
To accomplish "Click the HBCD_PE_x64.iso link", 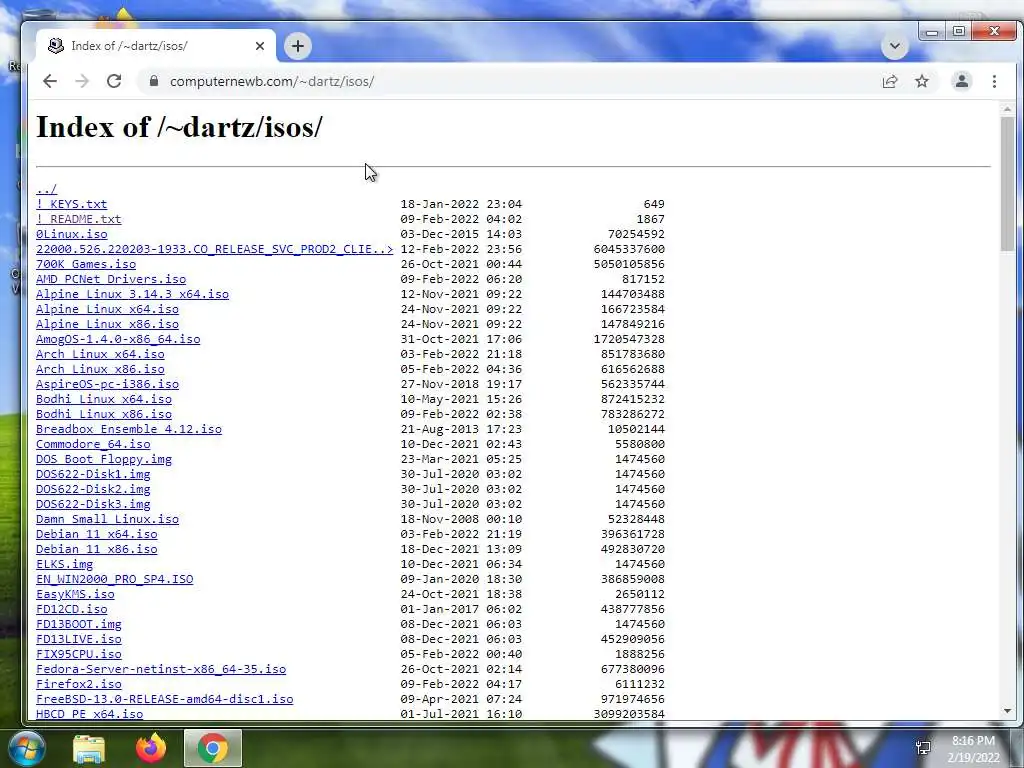I will pyautogui.click(x=89, y=714).
